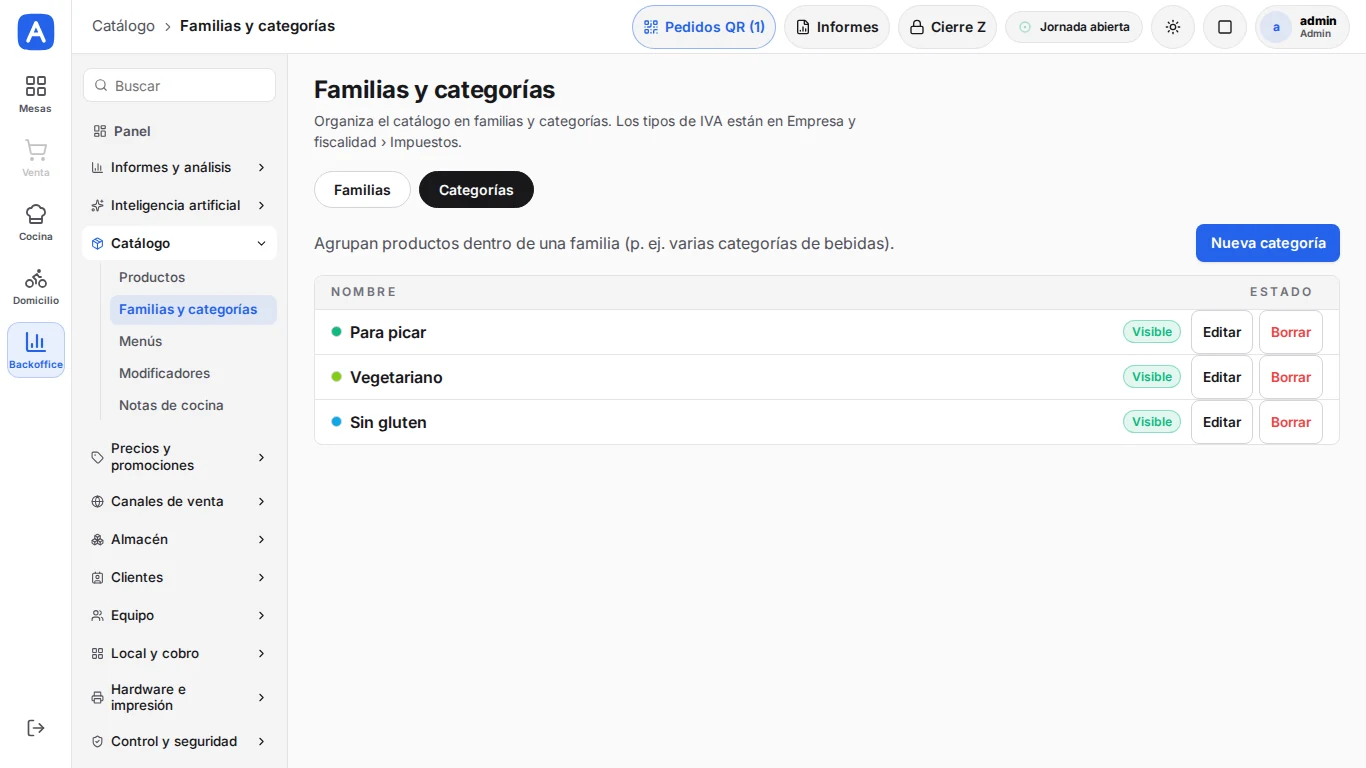Expand Precios y promociones section
Viewport: 1366px width, 768px height.
coord(179,457)
